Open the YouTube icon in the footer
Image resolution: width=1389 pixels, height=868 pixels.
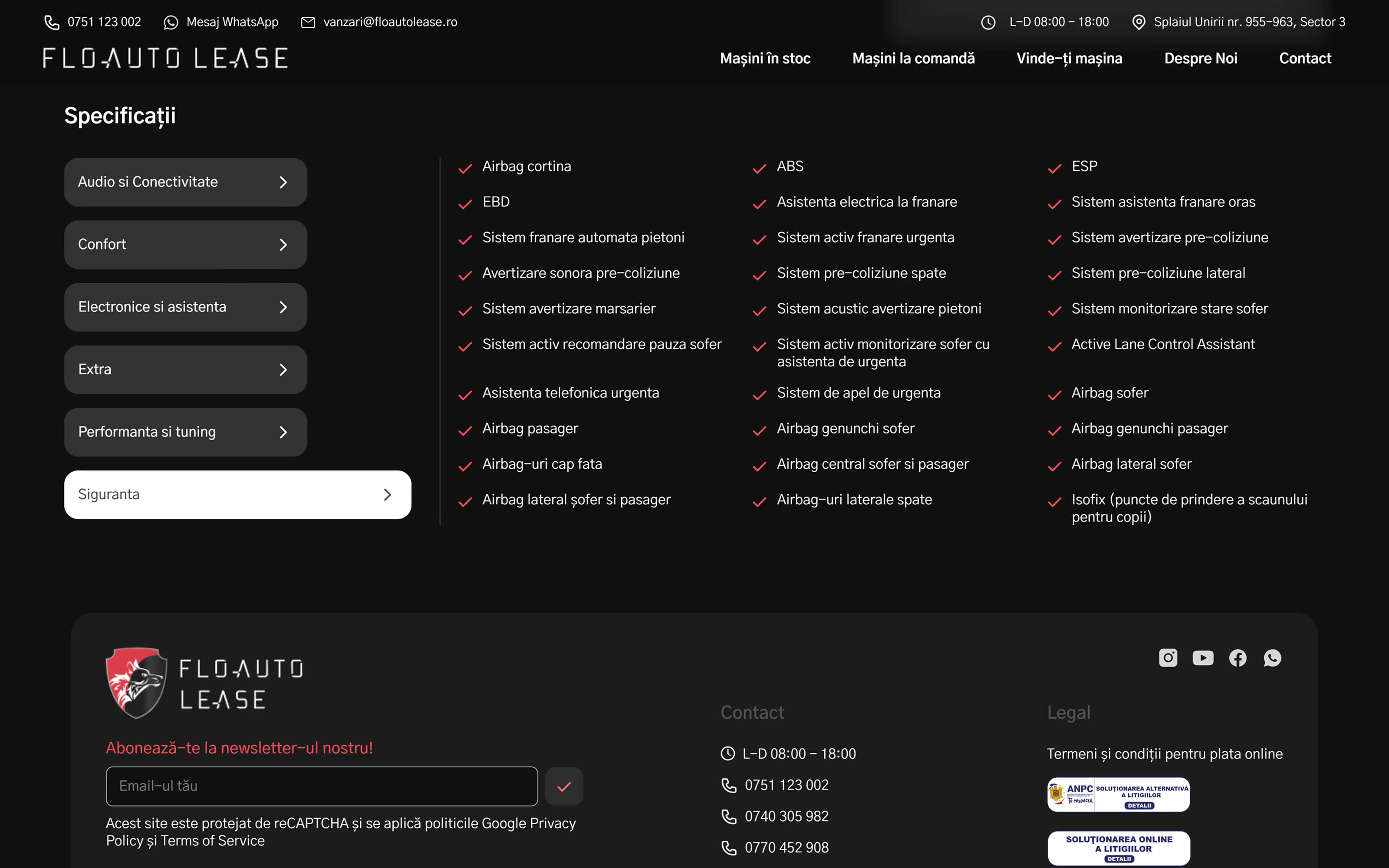1203,658
